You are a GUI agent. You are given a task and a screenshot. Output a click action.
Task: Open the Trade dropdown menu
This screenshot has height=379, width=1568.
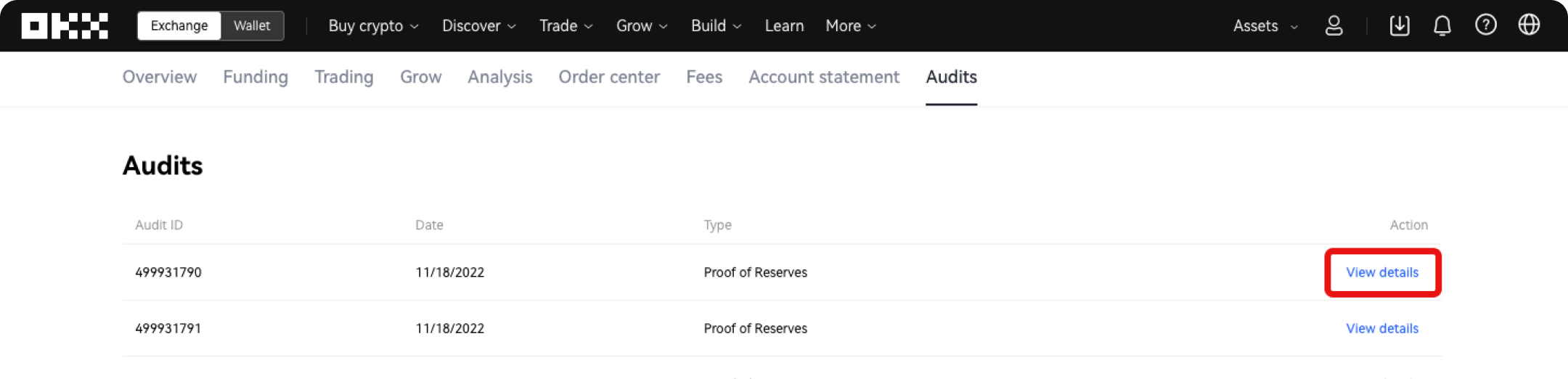[565, 26]
